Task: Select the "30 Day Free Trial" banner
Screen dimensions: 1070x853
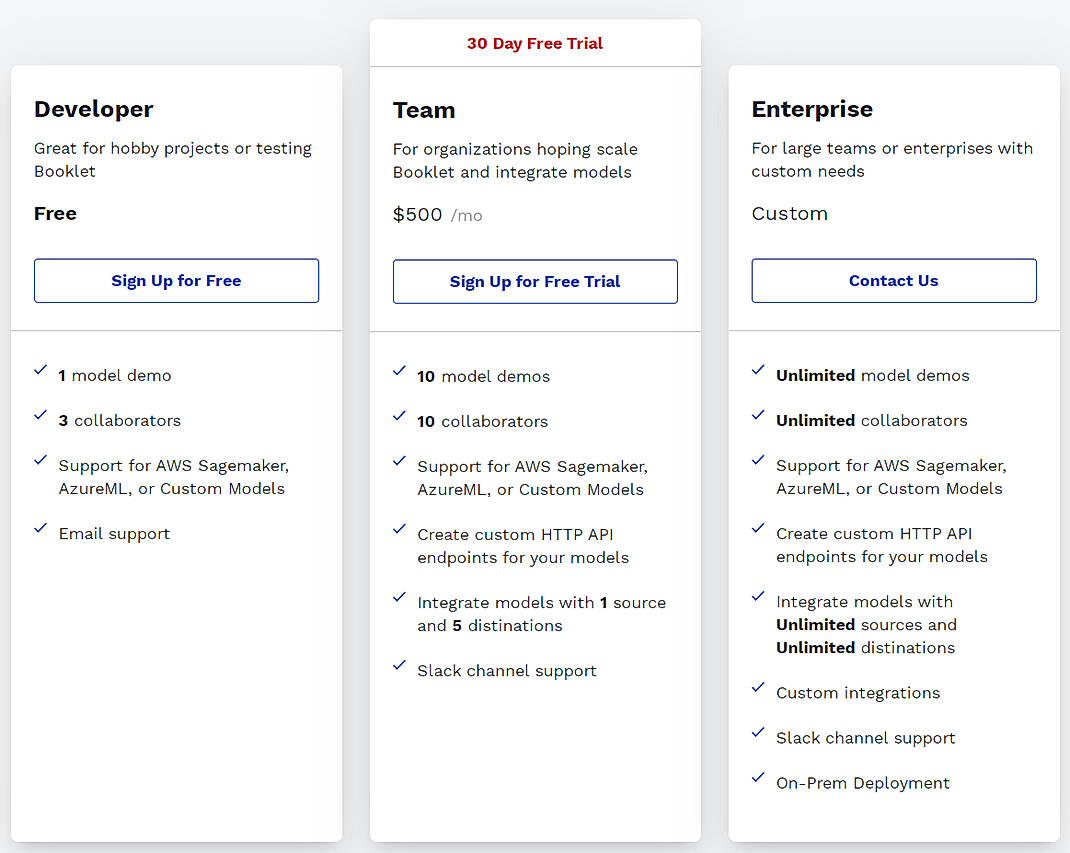Action: pos(535,43)
